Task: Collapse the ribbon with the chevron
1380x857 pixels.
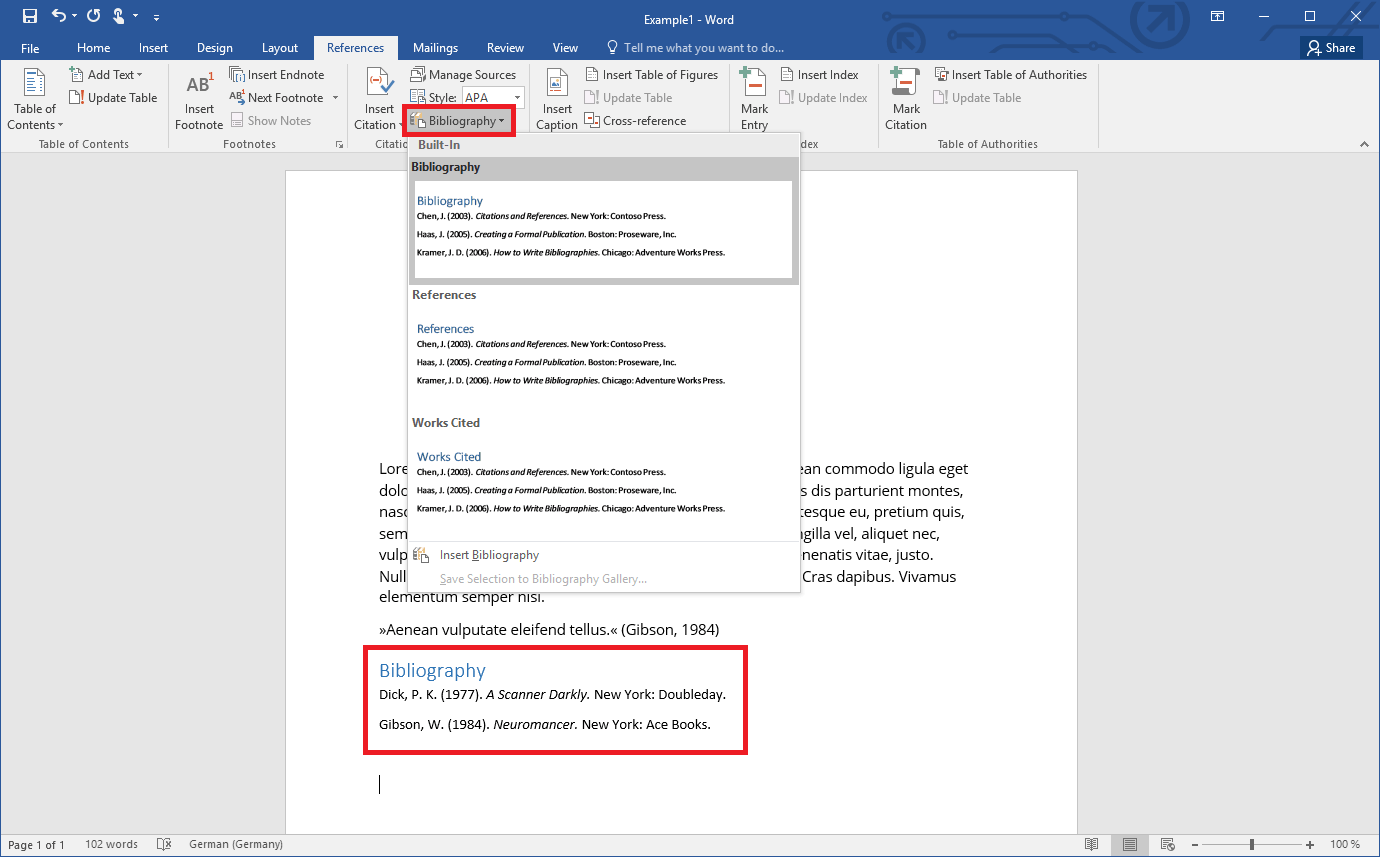Action: tap(1364, 144)
